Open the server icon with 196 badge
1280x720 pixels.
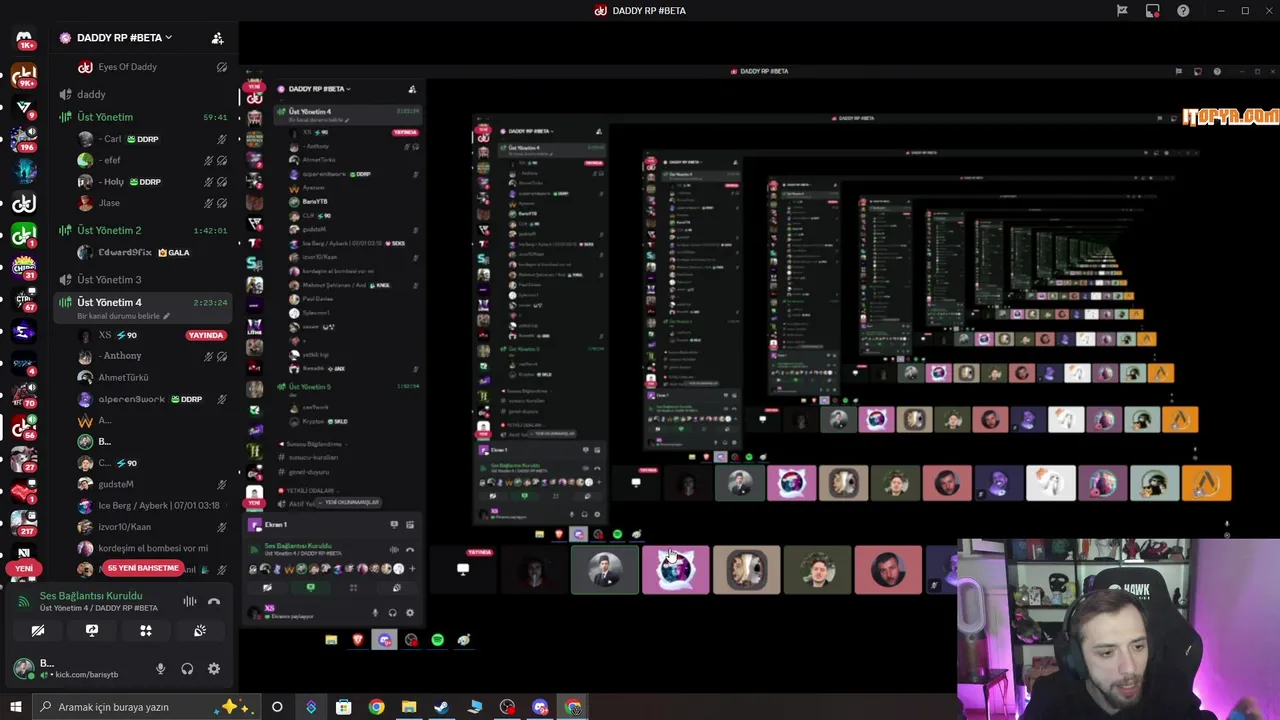tap(24, 140)
